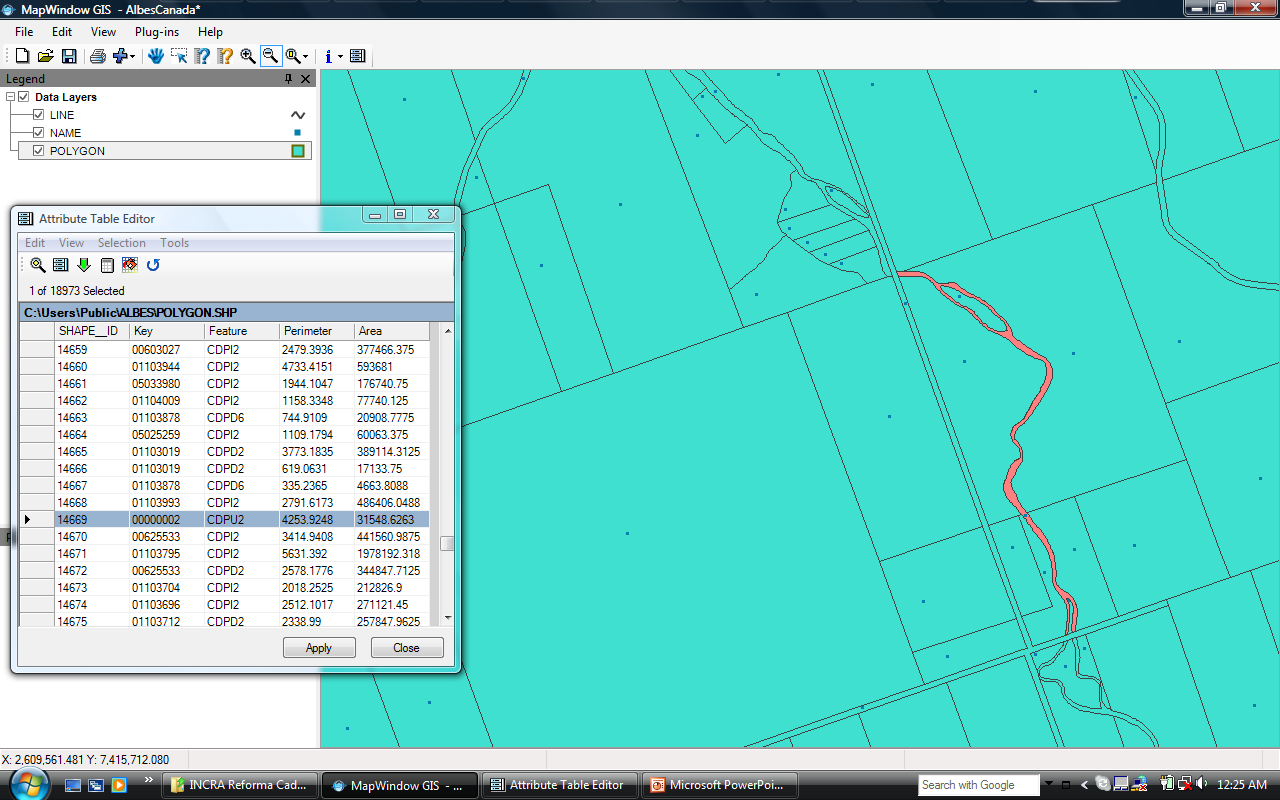Activate the Select features tool
The image size is (1280, 800).
[x=179, y=56]
